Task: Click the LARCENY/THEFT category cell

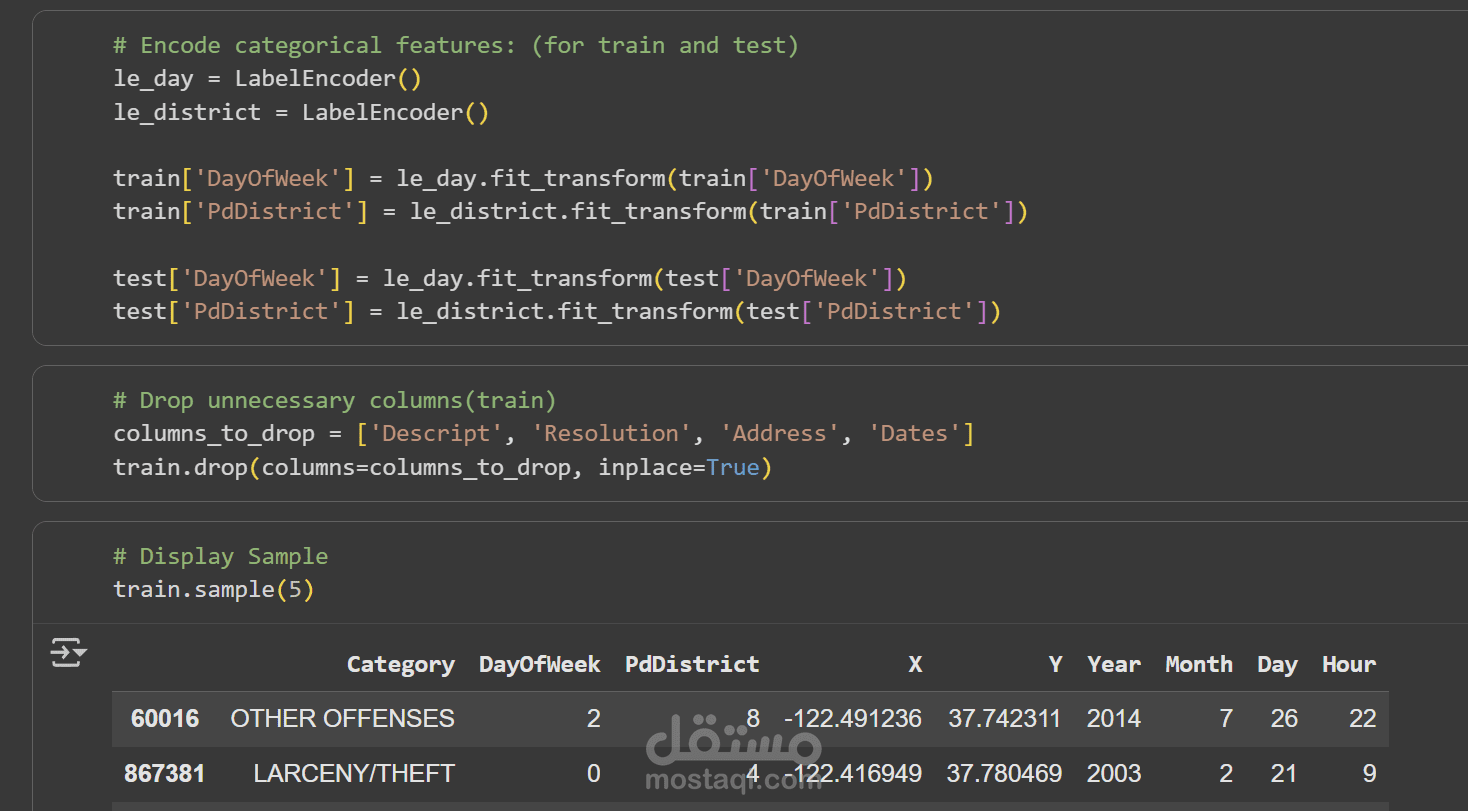Action: click(354, 774)
